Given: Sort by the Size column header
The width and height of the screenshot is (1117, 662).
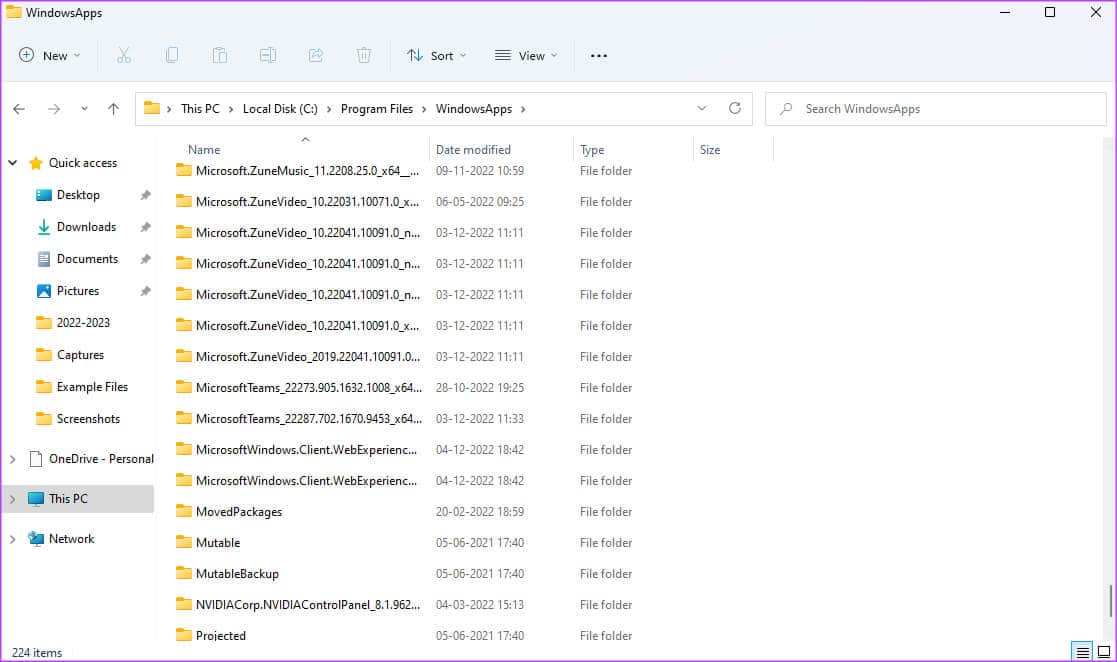Looking at the screenshot, I should pos(710,150).
